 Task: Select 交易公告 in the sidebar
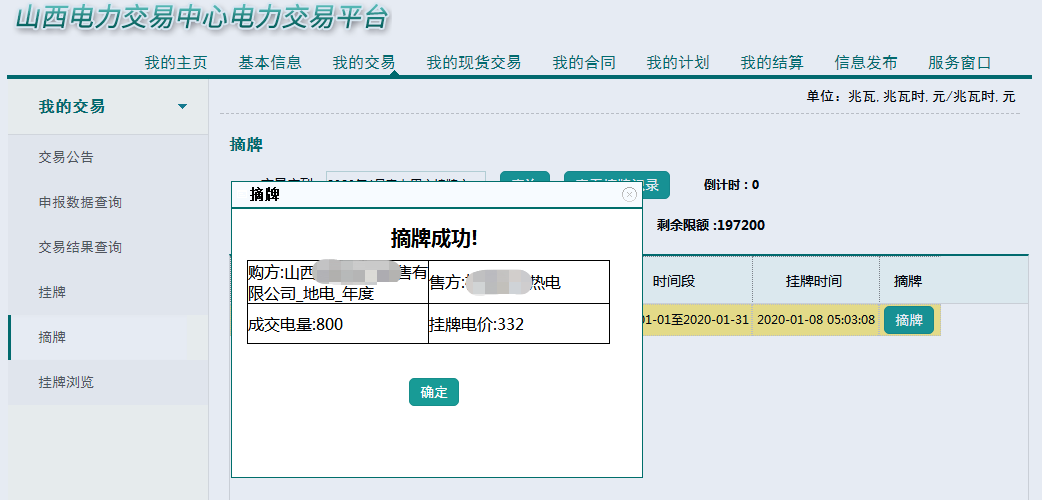tap(66, 157)
